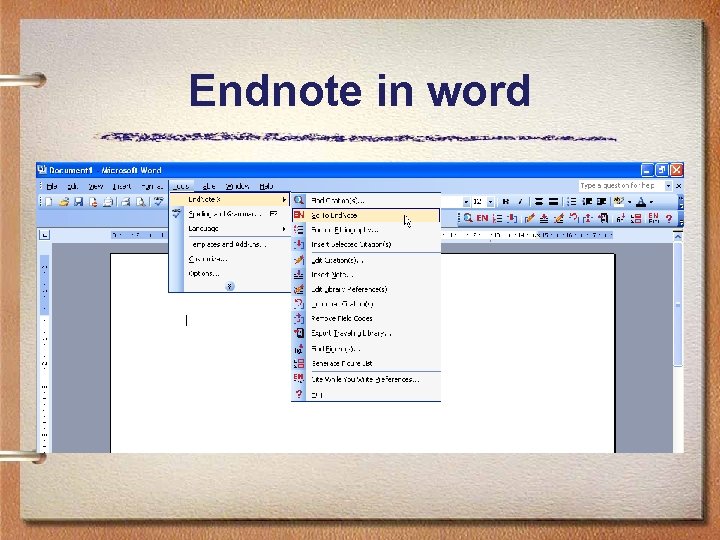
Task: Click Insert Note icon on EndNote toolbar
Action: pyautogui.click(x=544, y=218)
